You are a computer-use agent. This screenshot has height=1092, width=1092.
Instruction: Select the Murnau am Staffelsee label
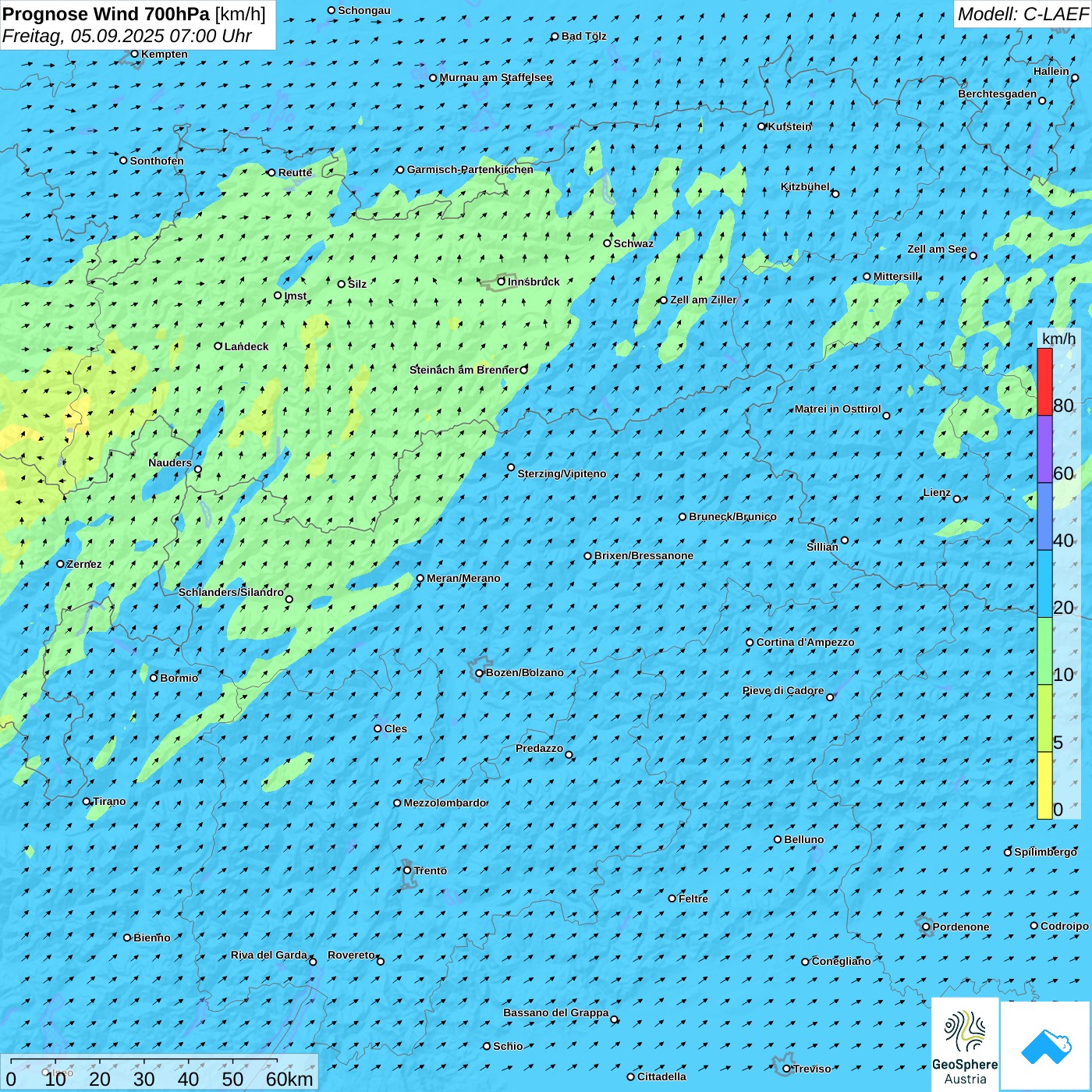coord(496,77)
